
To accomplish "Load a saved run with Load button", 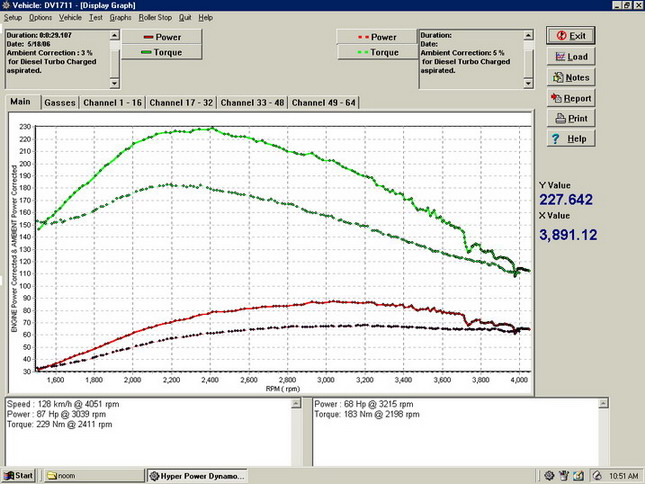I will (570, 57).
